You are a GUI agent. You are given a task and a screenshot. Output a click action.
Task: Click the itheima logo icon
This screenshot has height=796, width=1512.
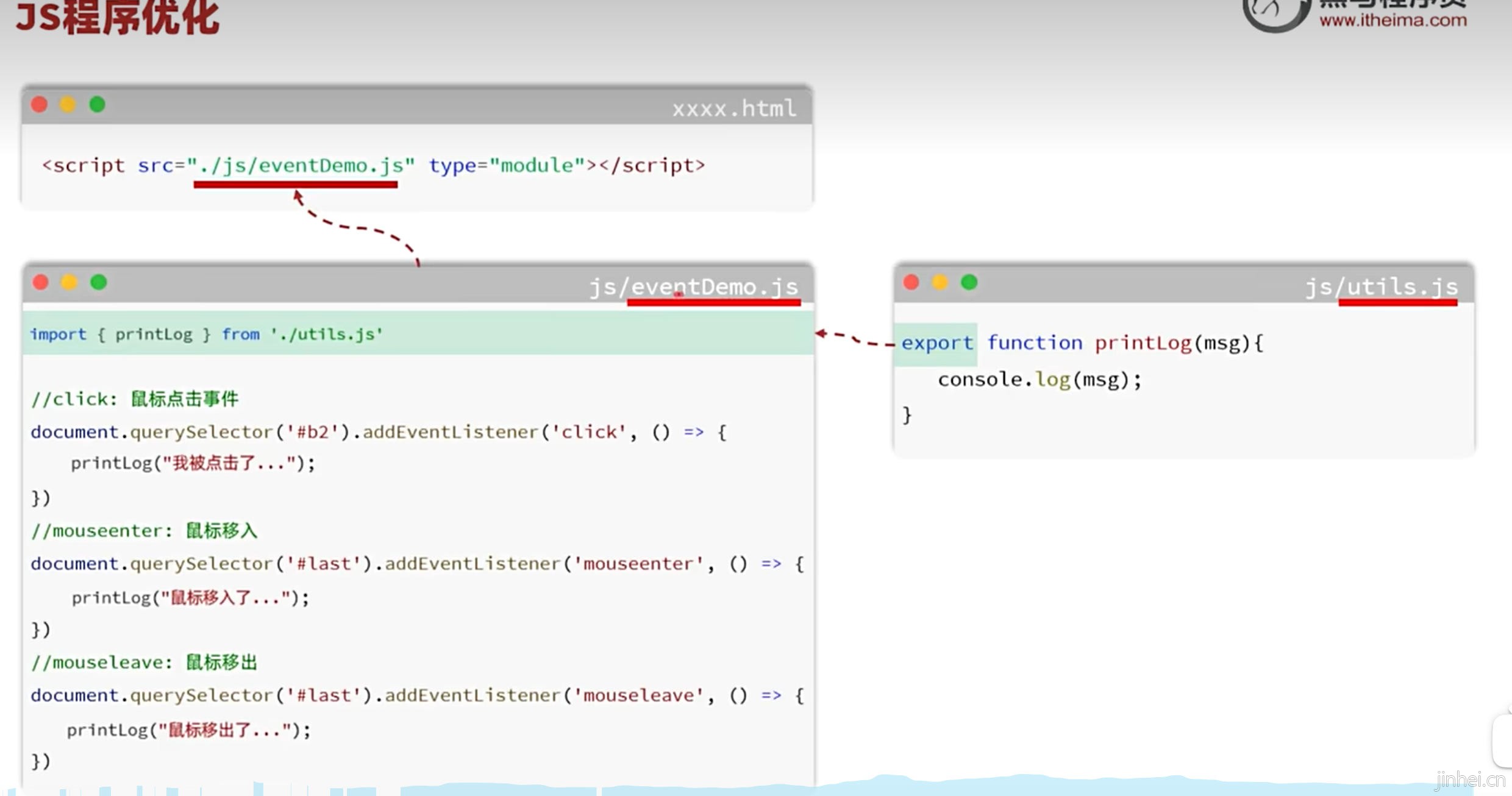click(1275, 15)
